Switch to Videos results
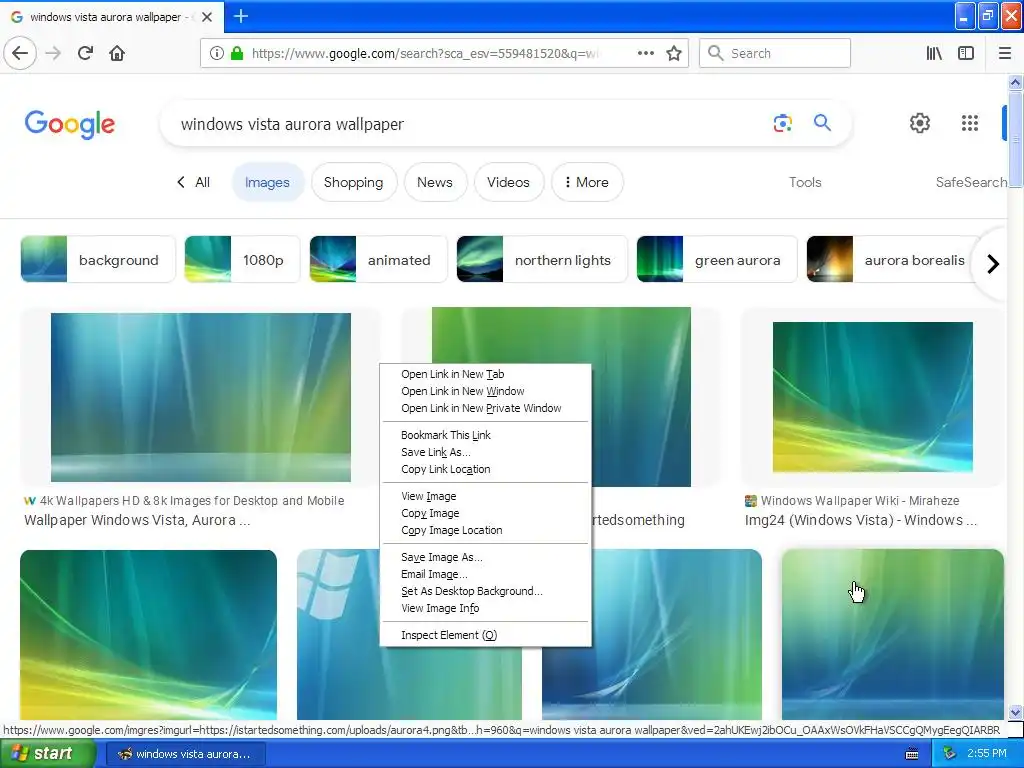Viewport: 1024px width, 768px height. click(508, 182)
